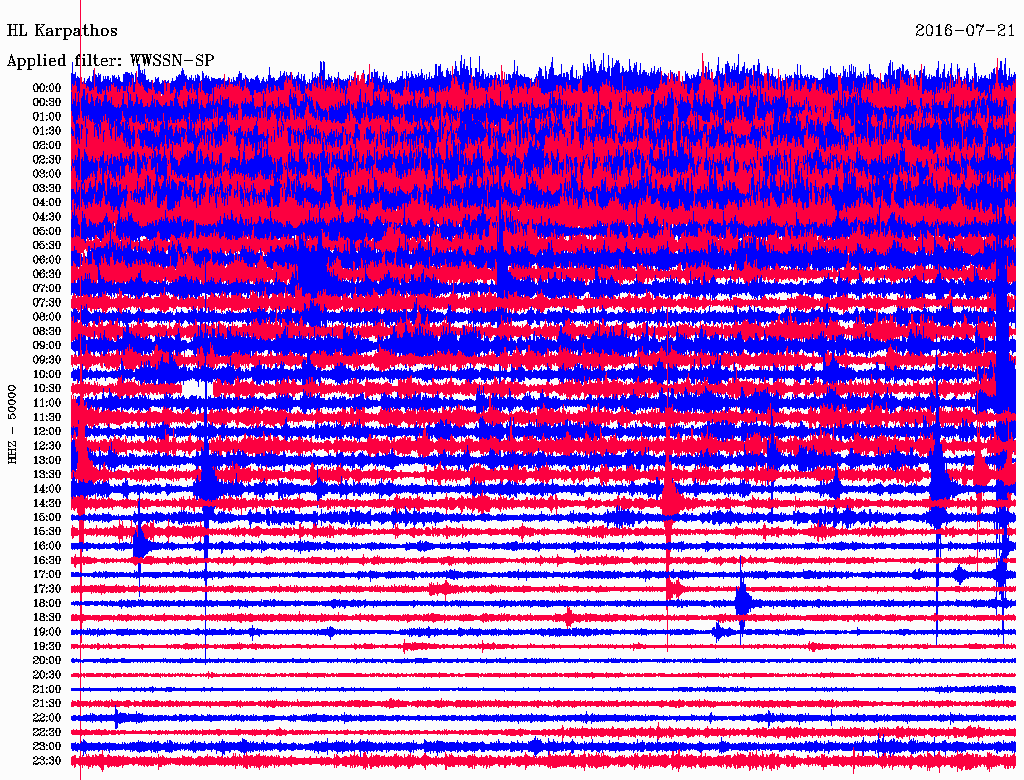Viewport: 1024px width, 780px height.
Task: Click the "HL Karpathos" station title
Action: pyautogui.click(x=62, y=31)
